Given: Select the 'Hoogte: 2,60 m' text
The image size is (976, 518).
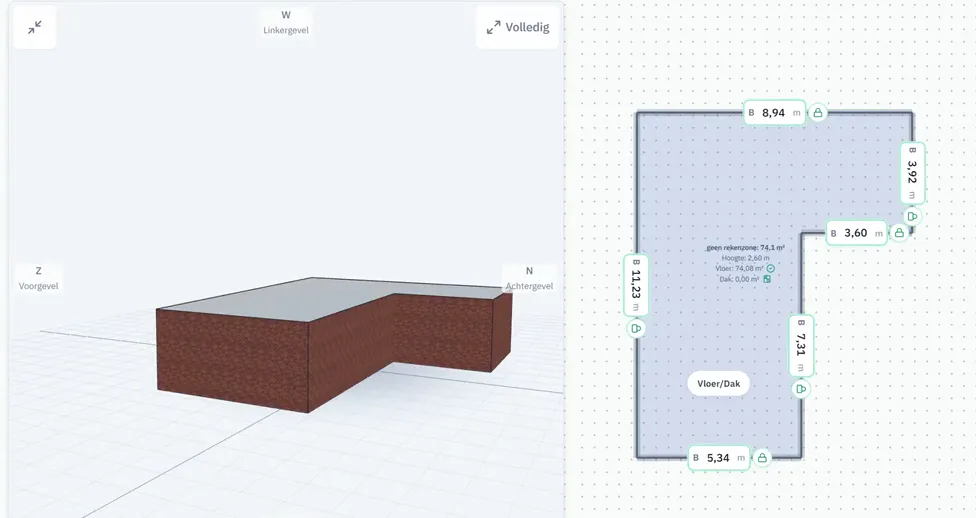Looking at the screenshot, I should pos(745,258).
